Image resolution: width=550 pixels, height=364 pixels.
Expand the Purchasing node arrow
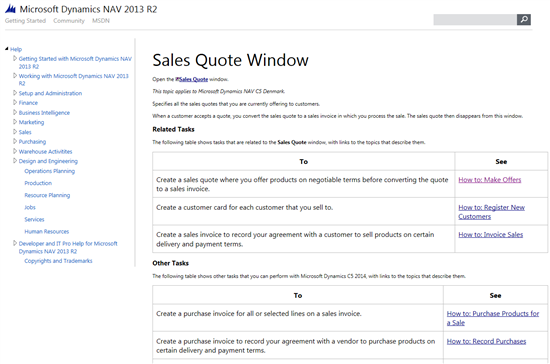click(15, 141)
